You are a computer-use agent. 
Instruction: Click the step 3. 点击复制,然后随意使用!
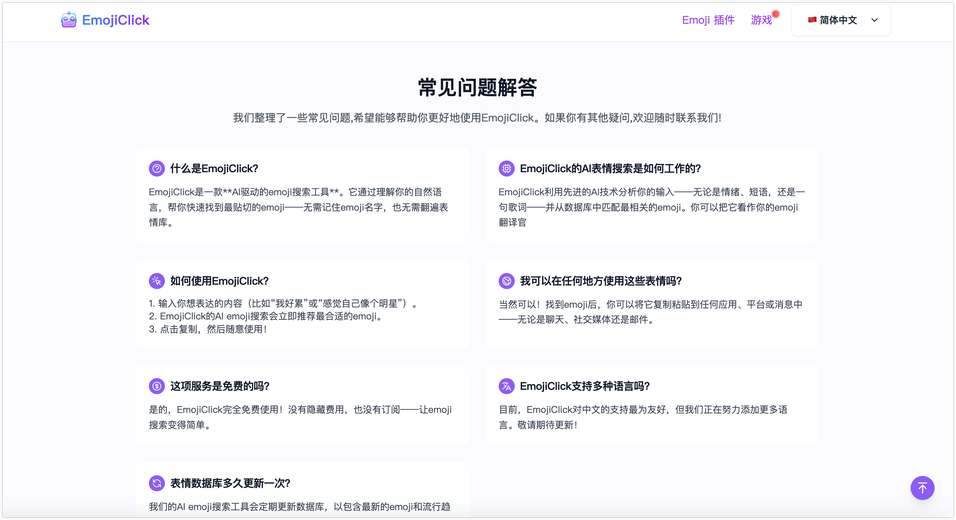click(x=208, y=329)
